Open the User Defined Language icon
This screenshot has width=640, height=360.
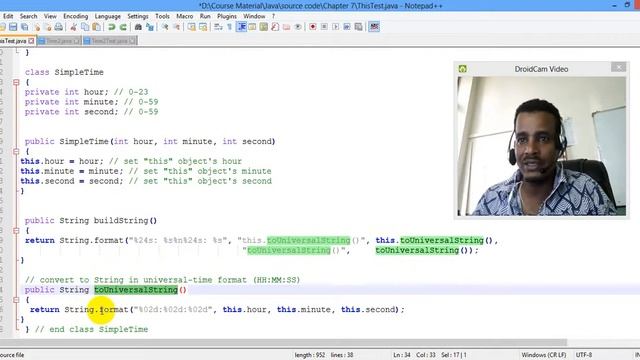pyautogui.click(x=252, y=27)
